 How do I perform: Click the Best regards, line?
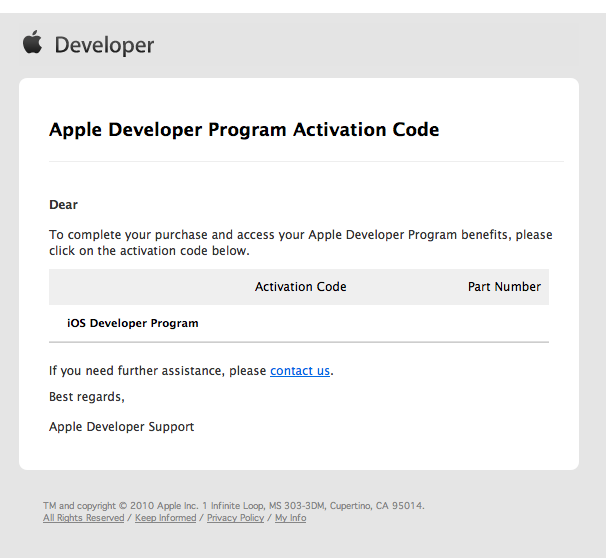point(87,397)
